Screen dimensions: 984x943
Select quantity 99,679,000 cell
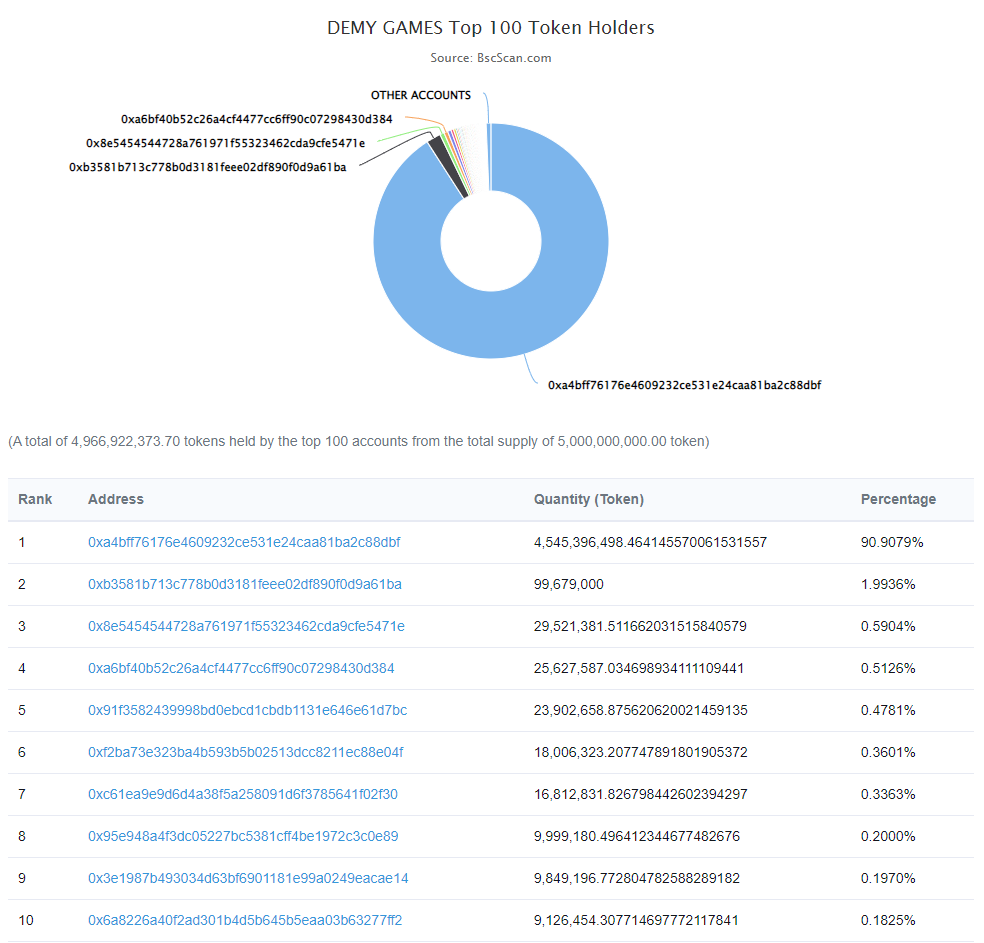[x=569, y=584]
